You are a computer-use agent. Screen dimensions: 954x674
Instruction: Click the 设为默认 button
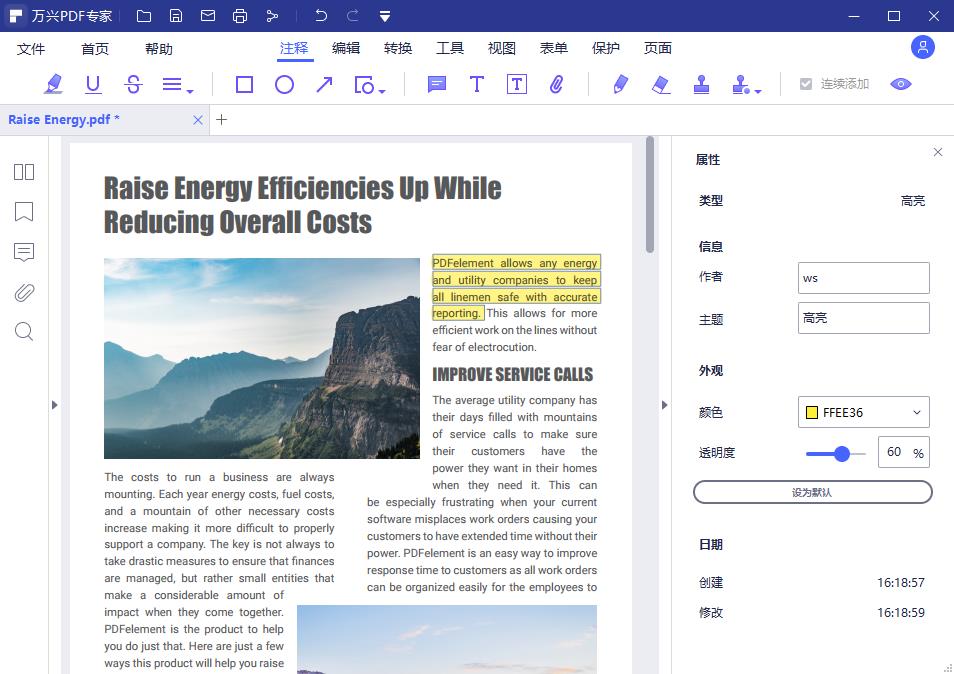point(812,492)
